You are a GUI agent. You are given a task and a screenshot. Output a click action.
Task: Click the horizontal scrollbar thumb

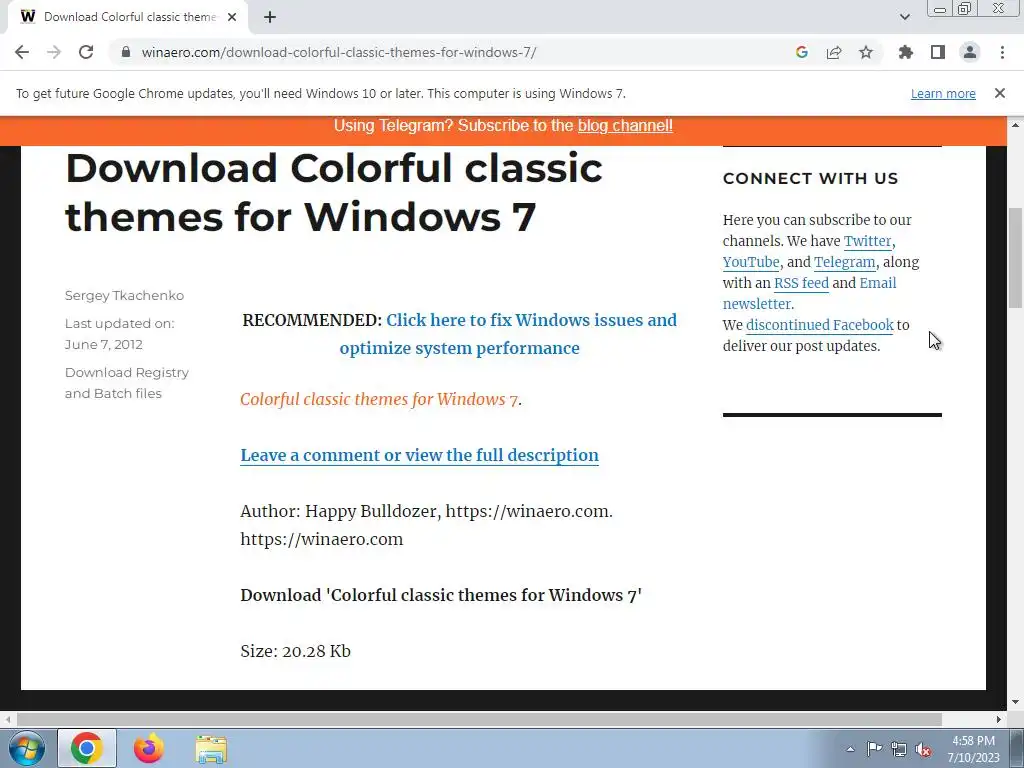point(479,719)
